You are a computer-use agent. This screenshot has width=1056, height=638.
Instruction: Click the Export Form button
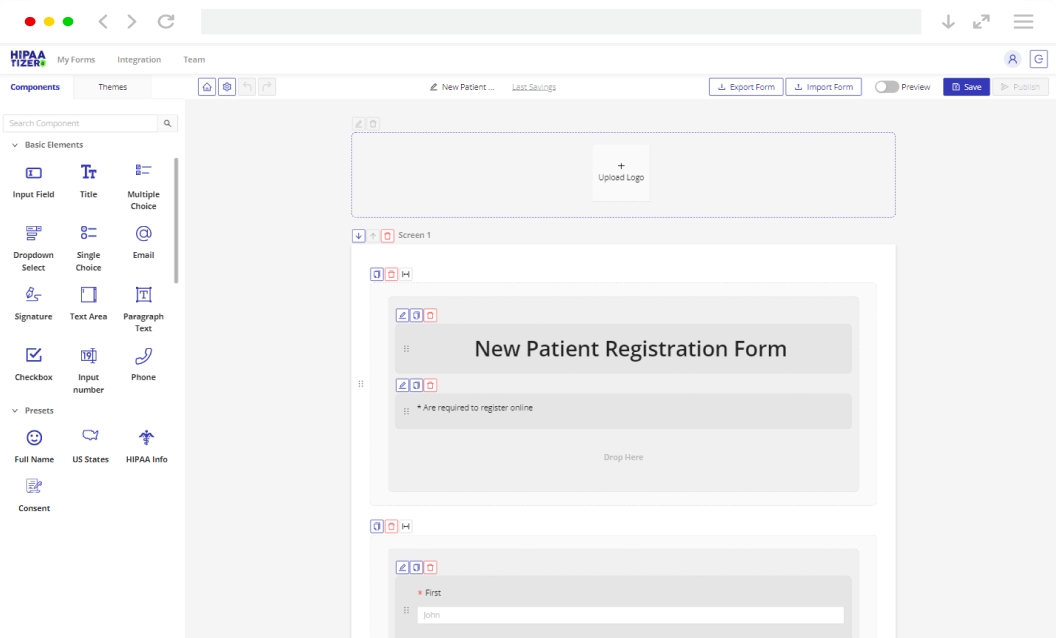(x=746, y=87)
